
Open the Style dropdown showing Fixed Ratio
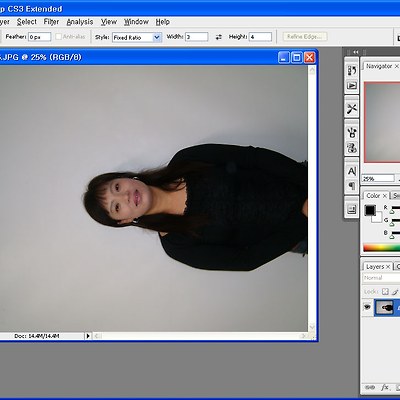coord(137,37)
